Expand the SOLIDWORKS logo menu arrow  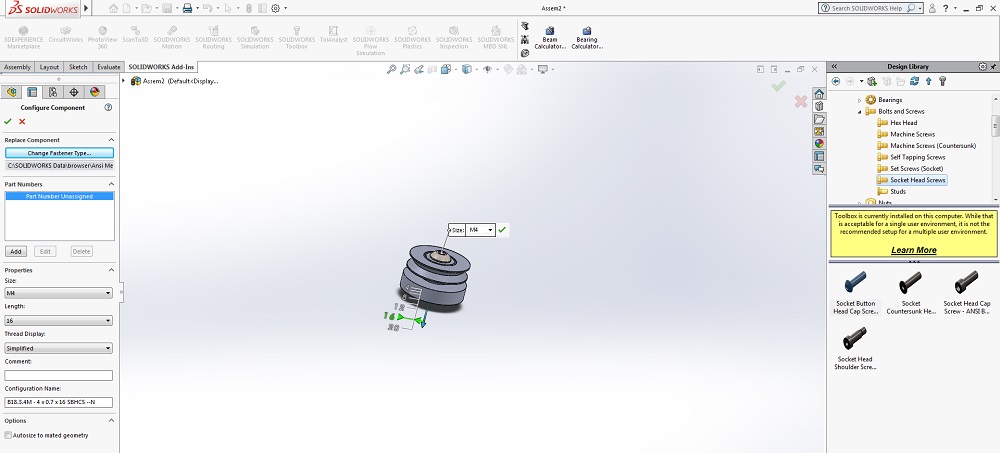pyautogui.click(x=87, y=8)
